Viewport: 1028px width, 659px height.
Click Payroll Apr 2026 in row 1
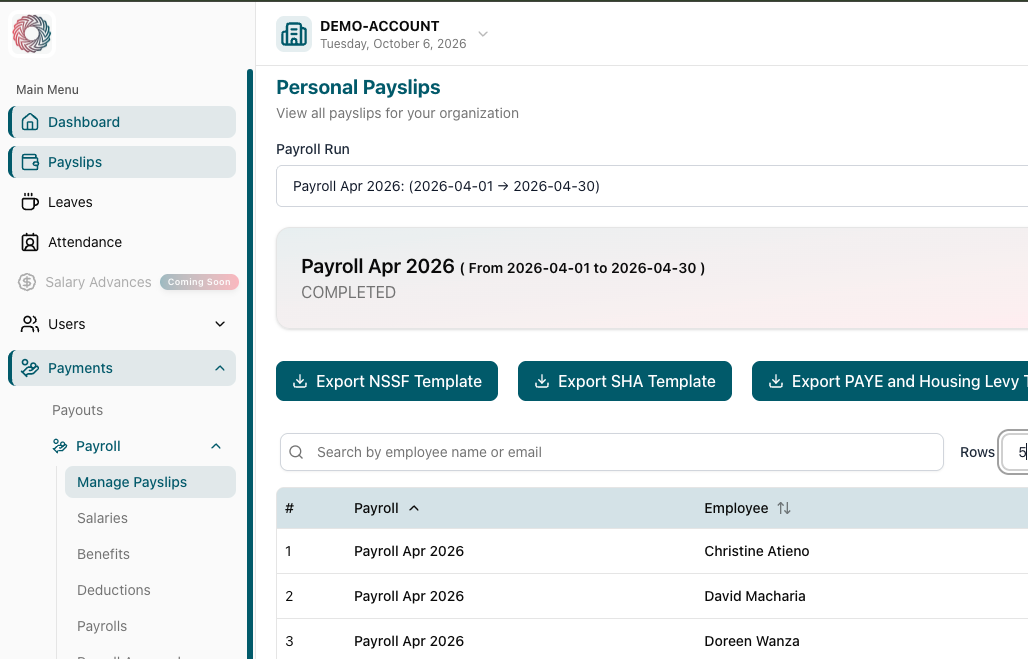[408, 551]
